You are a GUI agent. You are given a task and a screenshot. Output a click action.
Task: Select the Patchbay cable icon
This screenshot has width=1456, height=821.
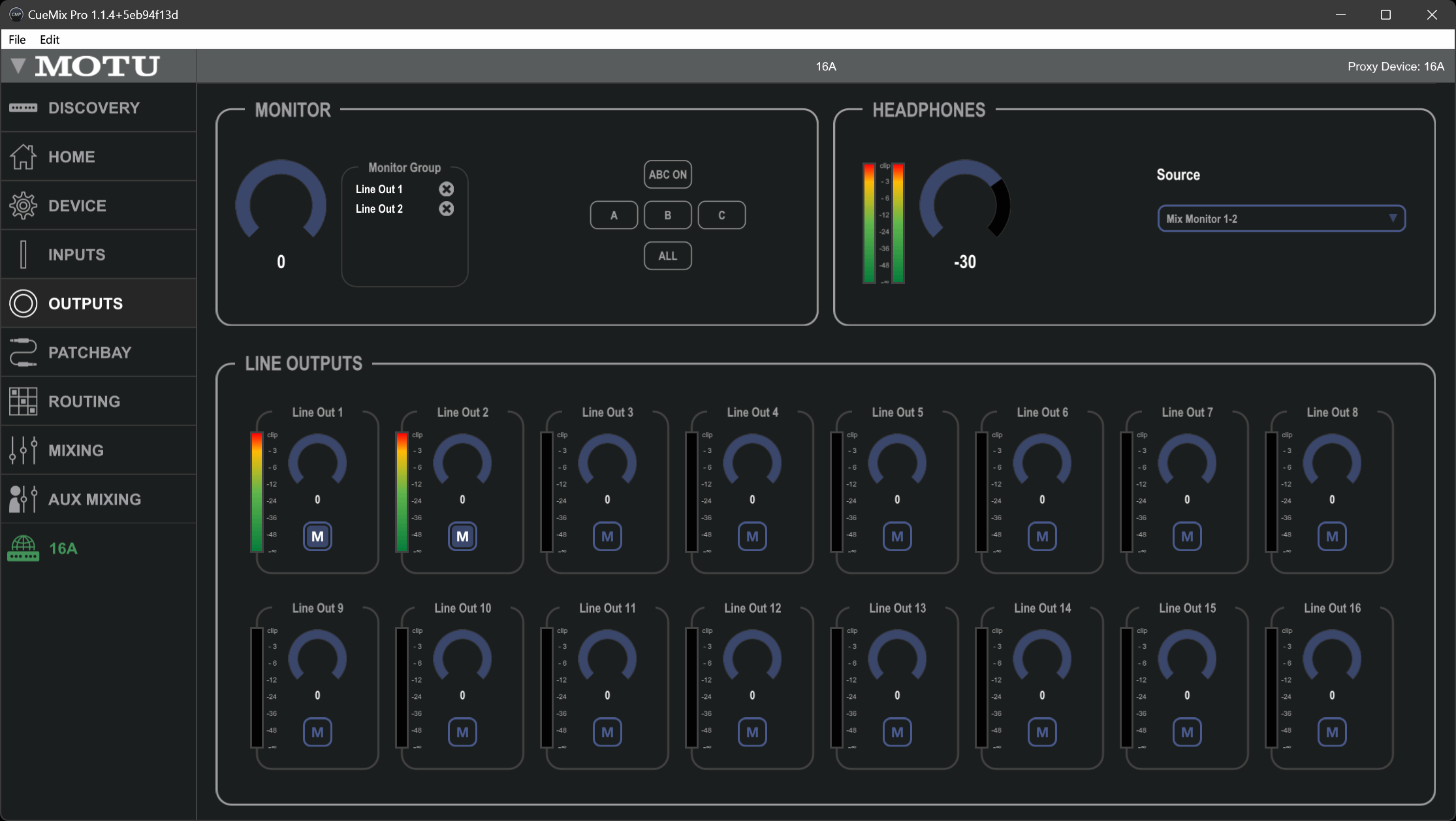24,352
